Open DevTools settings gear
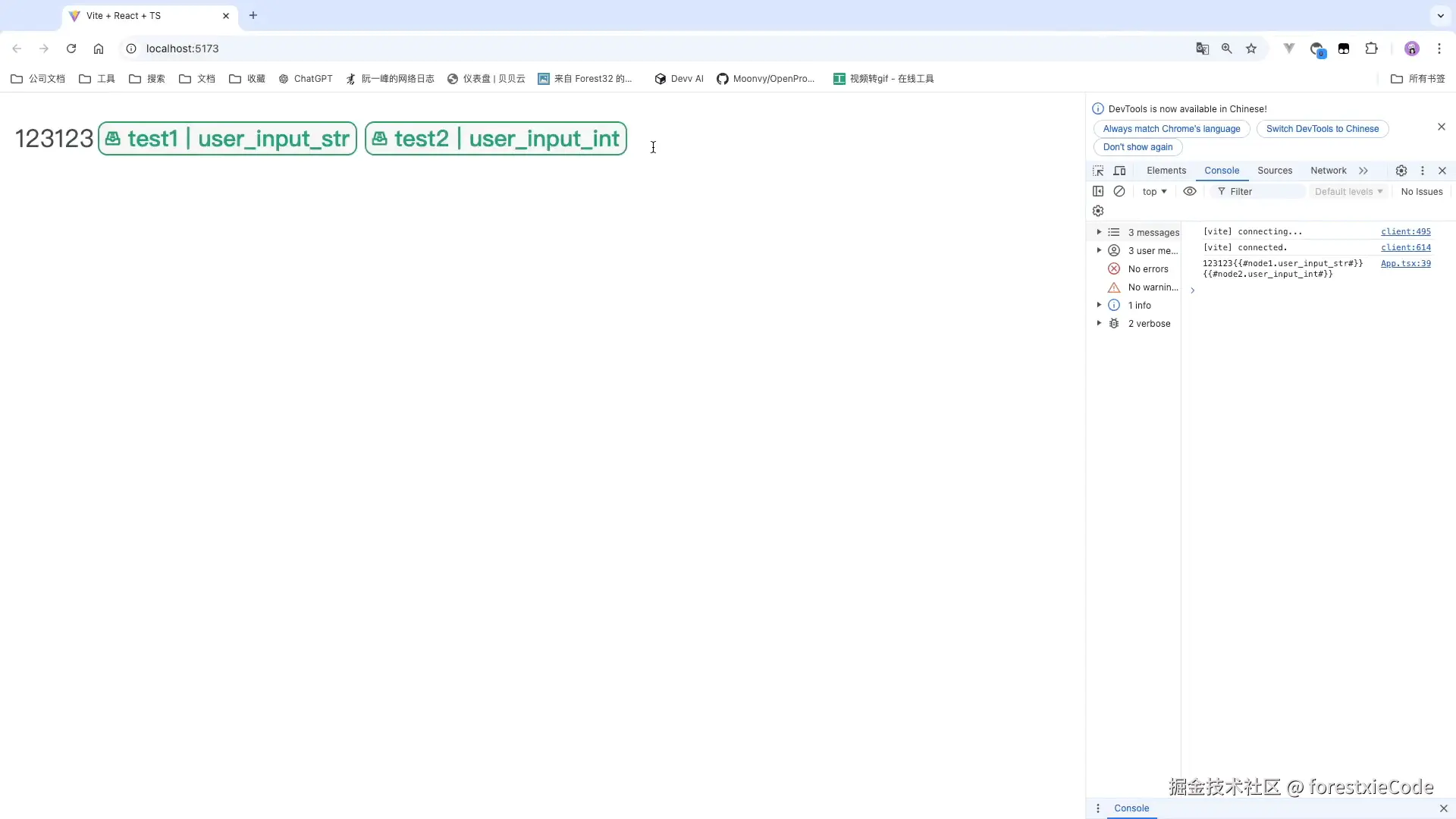 [x=1401, y=171]
